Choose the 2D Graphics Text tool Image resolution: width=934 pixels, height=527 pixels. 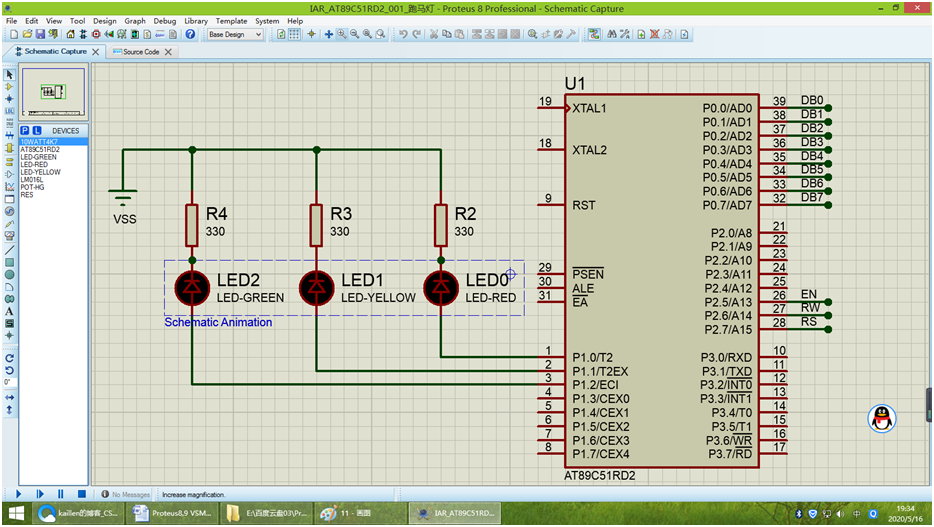pyautogui.click(x=10, y=311)
